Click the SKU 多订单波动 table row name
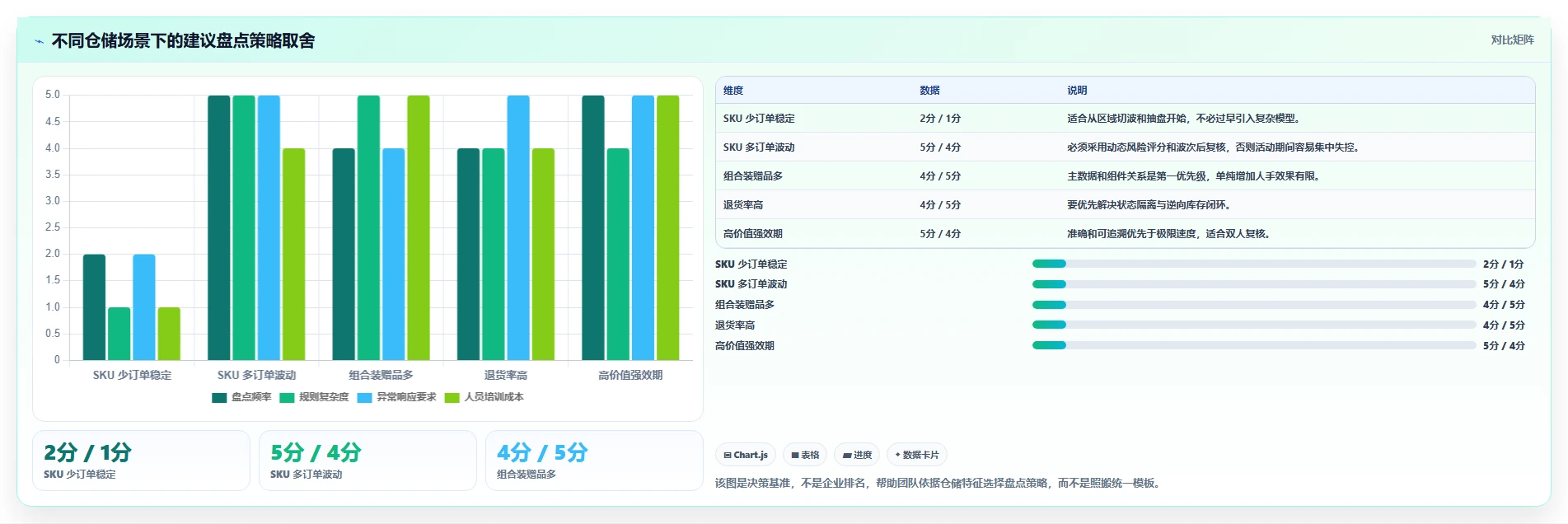 click(x=759, y=147)
